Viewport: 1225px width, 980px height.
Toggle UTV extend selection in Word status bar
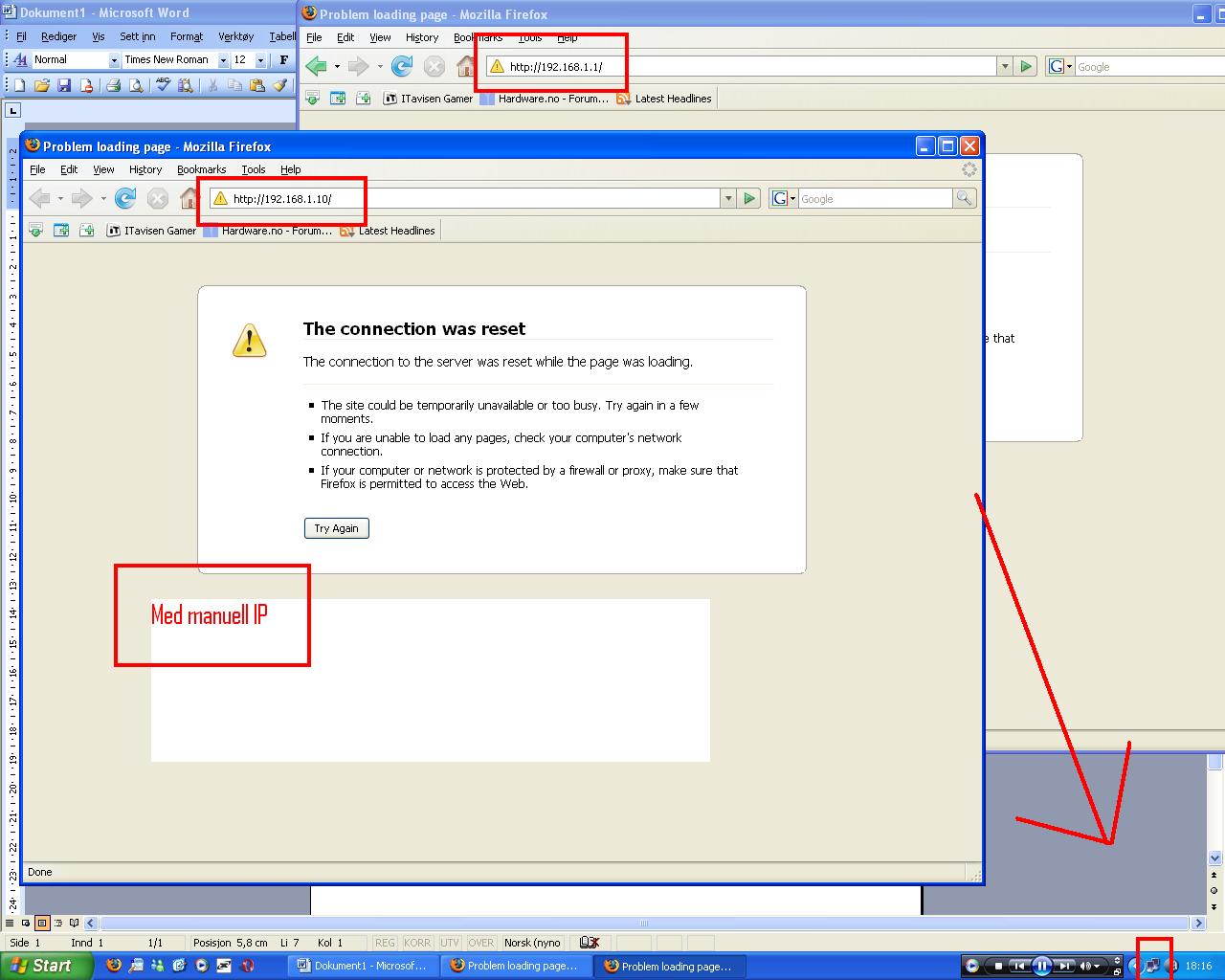tap(450, 943)
